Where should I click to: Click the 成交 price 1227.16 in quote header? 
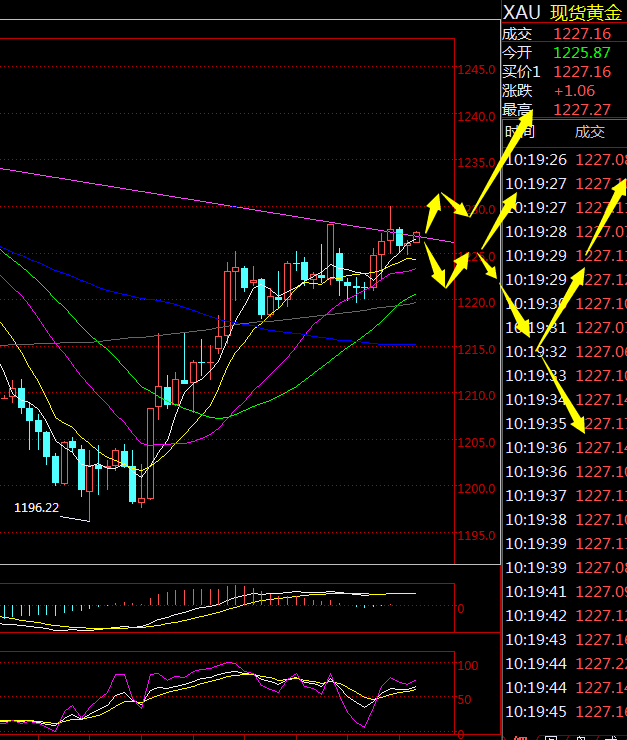582,34
